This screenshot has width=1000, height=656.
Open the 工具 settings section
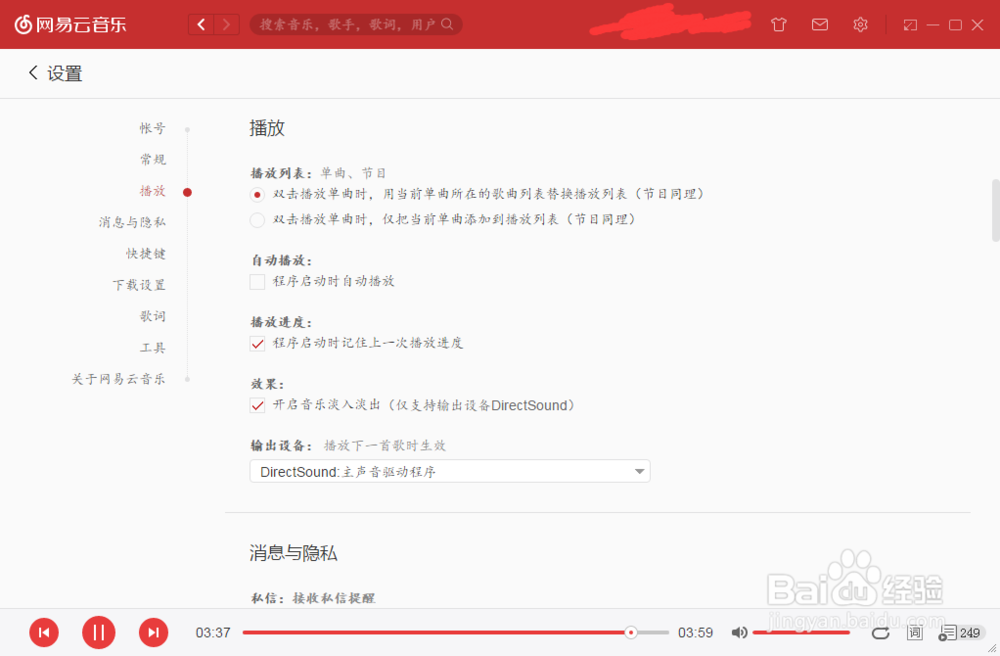point(152,347)
